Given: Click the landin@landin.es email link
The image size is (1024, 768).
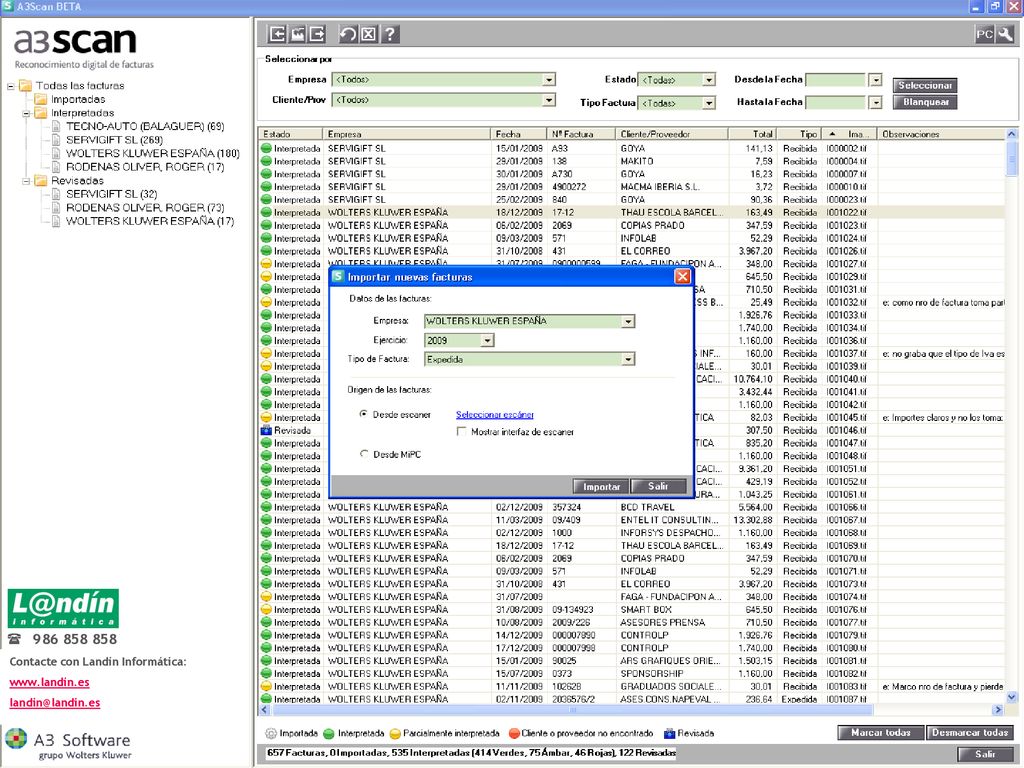Looking at the screenshot, I should [55, 703].
